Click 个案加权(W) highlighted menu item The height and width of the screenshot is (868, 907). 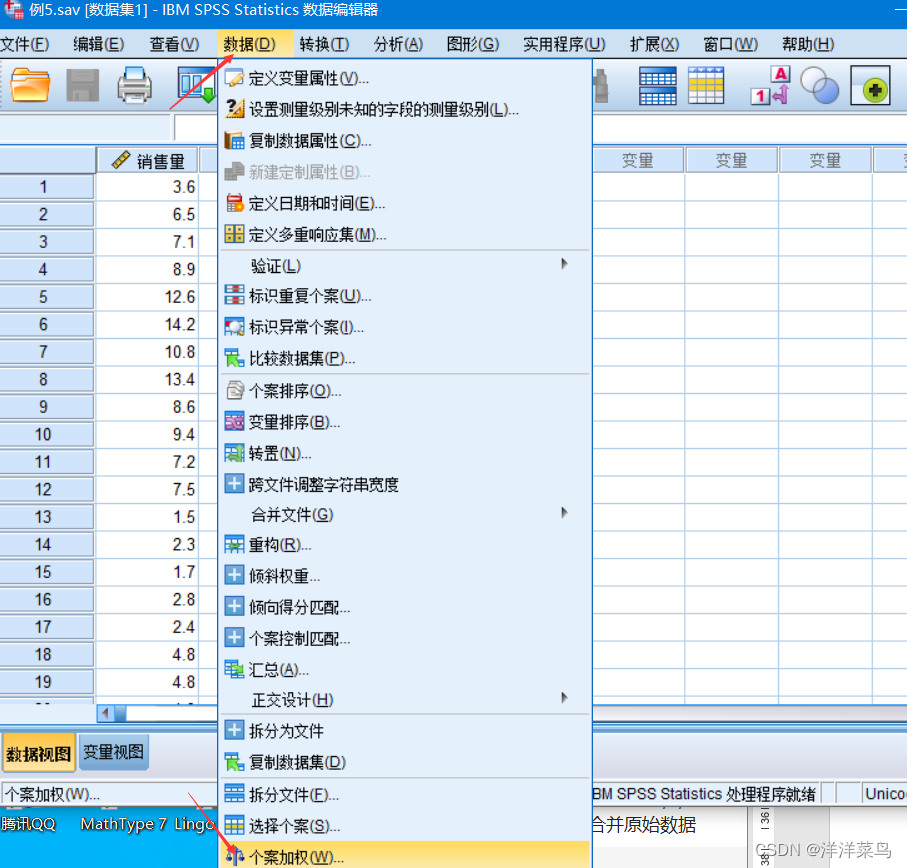pyautogui.click(x=405, y=856)
